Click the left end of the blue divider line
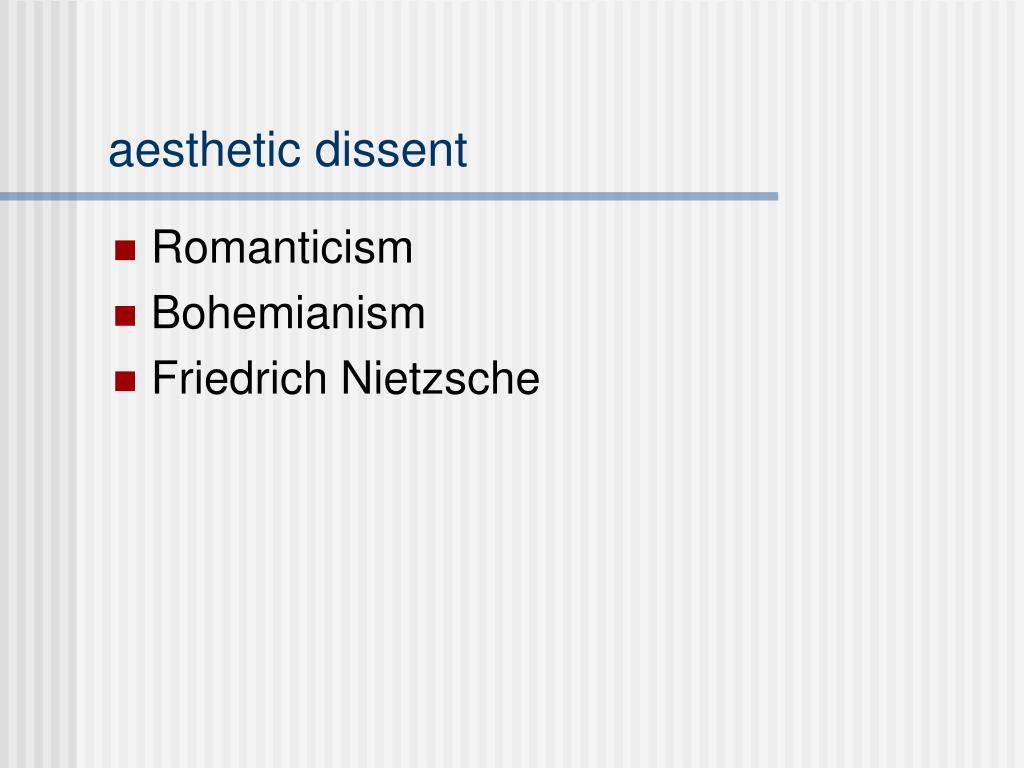This screenshot has height=768, width=1024. pos(6,196)
